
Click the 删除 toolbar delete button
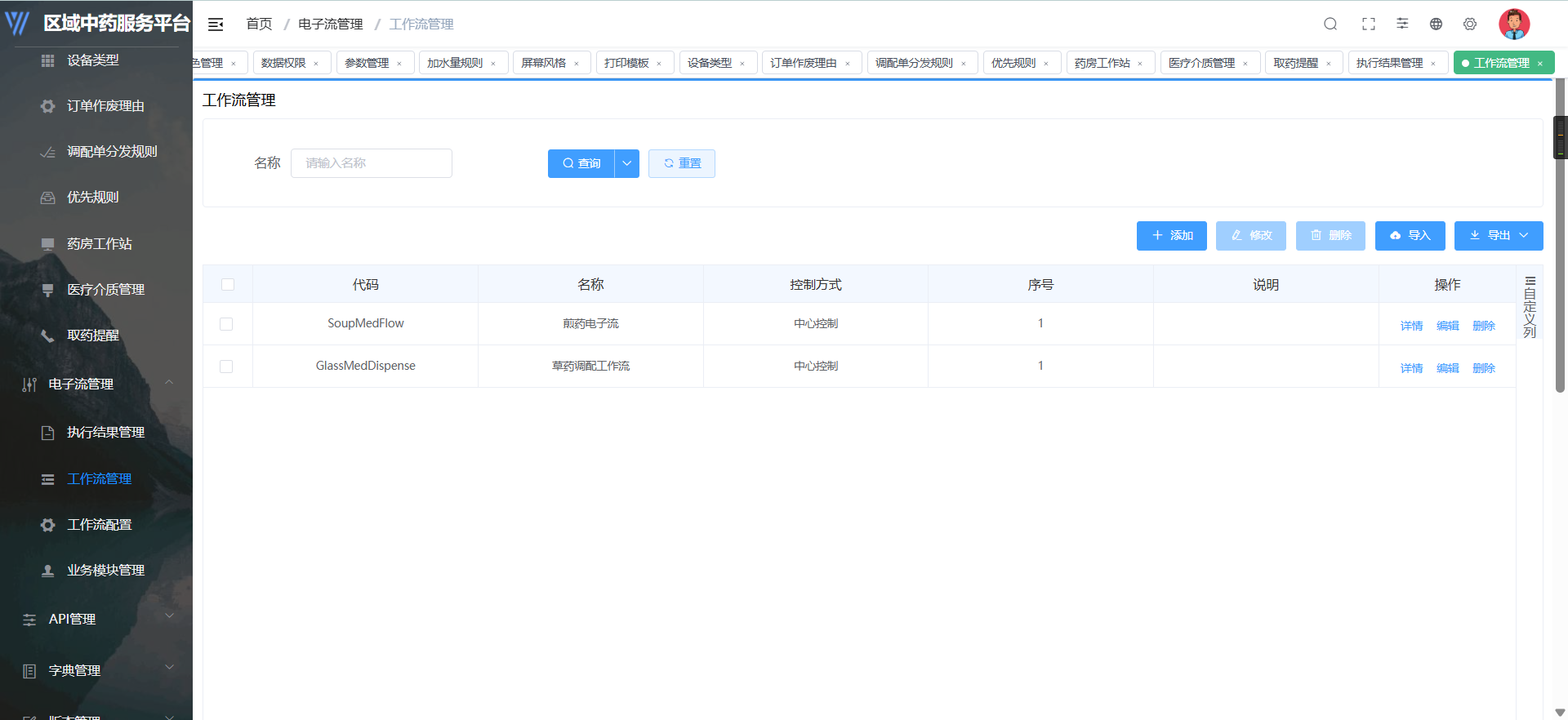tap(1331, 235)
